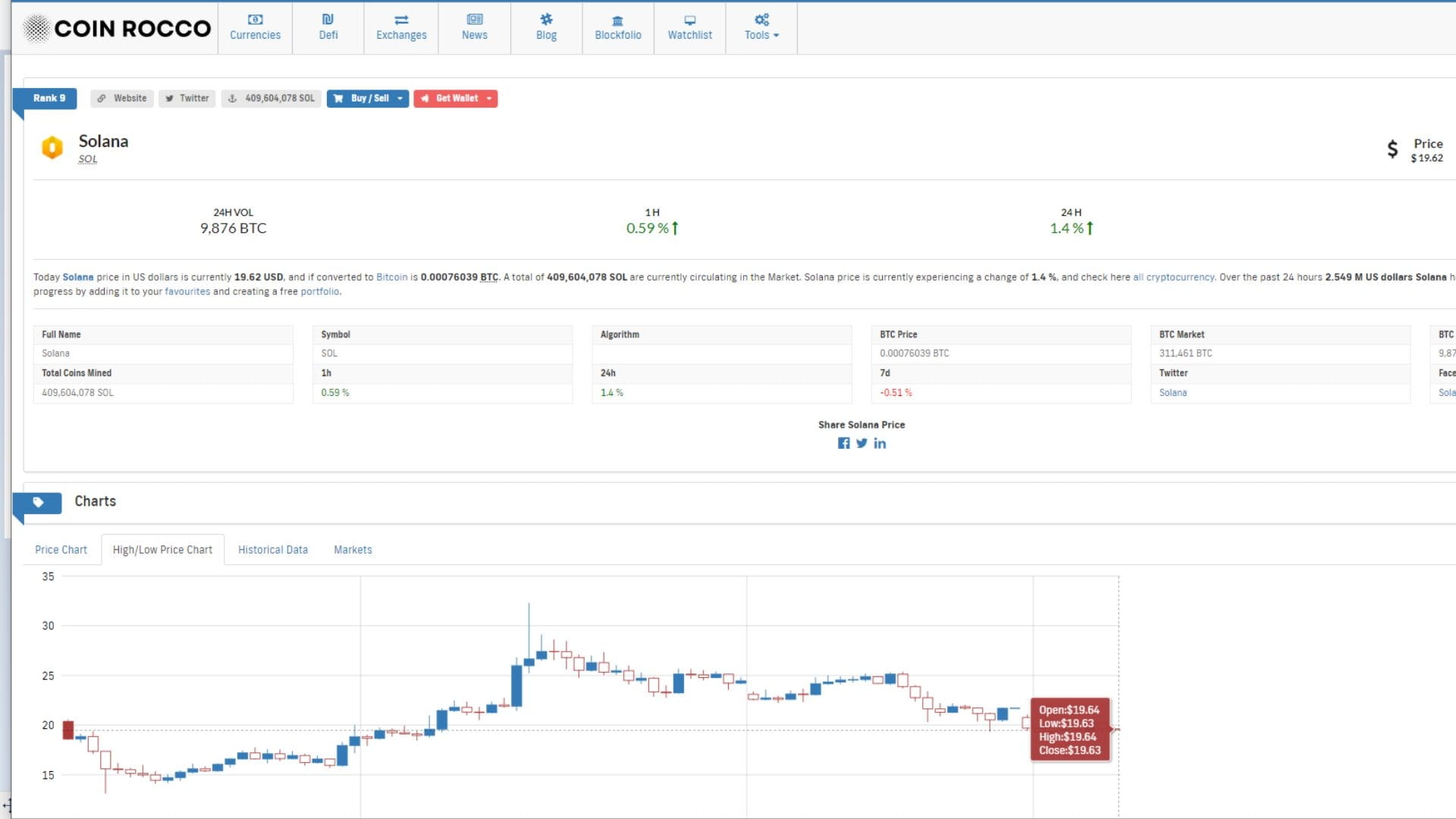
Task: Follow the Bitcoin link in description
Action: pyautogui.click(x=391, y=278)
